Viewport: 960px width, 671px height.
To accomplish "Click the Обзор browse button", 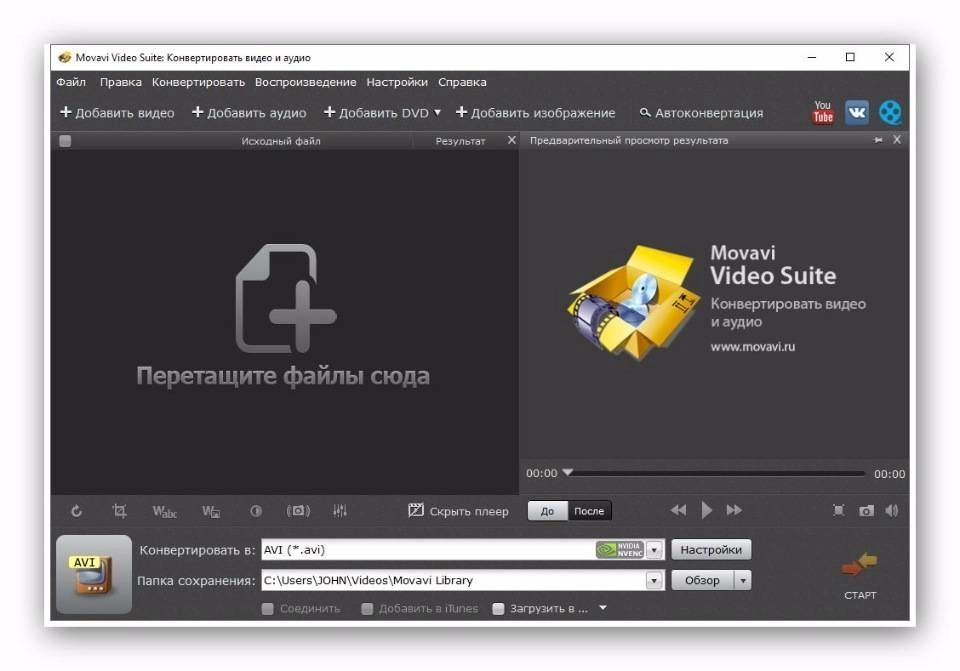I will pos(702,580).
